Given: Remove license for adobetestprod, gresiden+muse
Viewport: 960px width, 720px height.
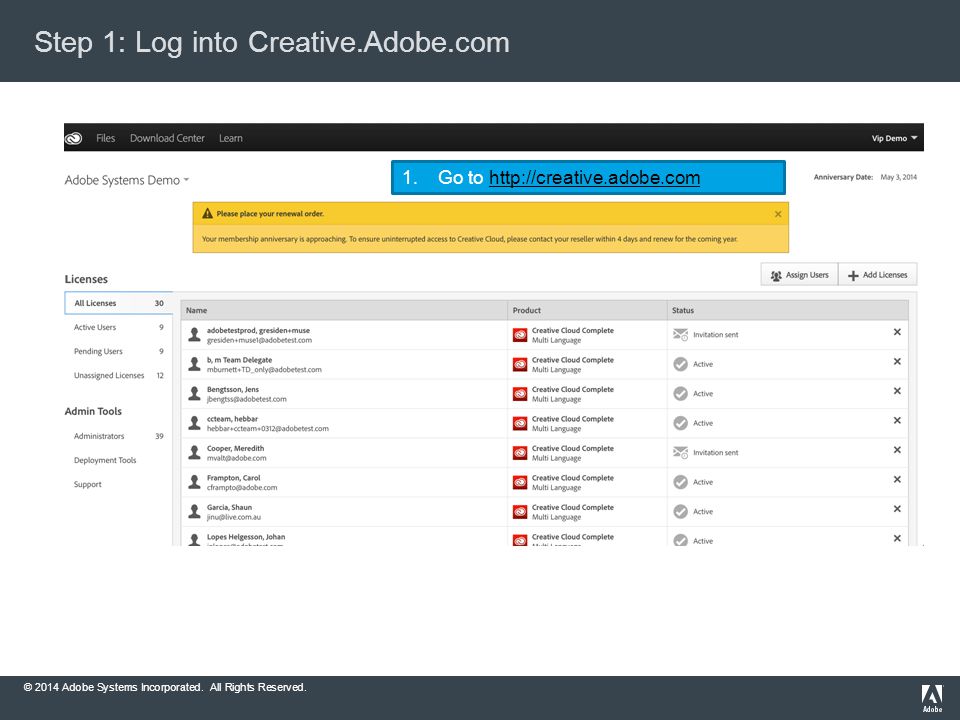Looking at the screenshot, I should click(x=897, y=332).
